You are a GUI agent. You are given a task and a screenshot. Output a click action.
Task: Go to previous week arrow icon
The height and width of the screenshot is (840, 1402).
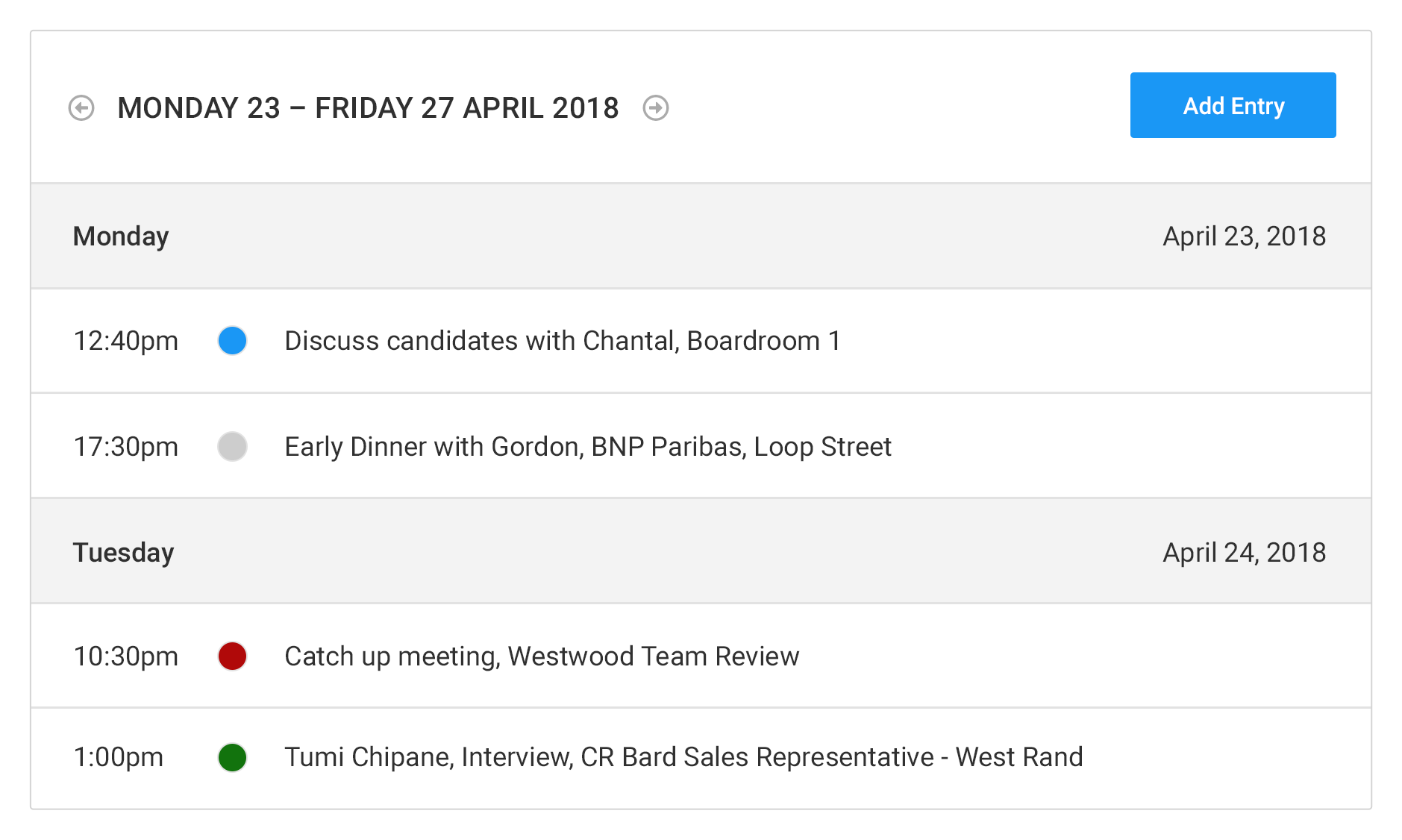[x=81, y=108]
